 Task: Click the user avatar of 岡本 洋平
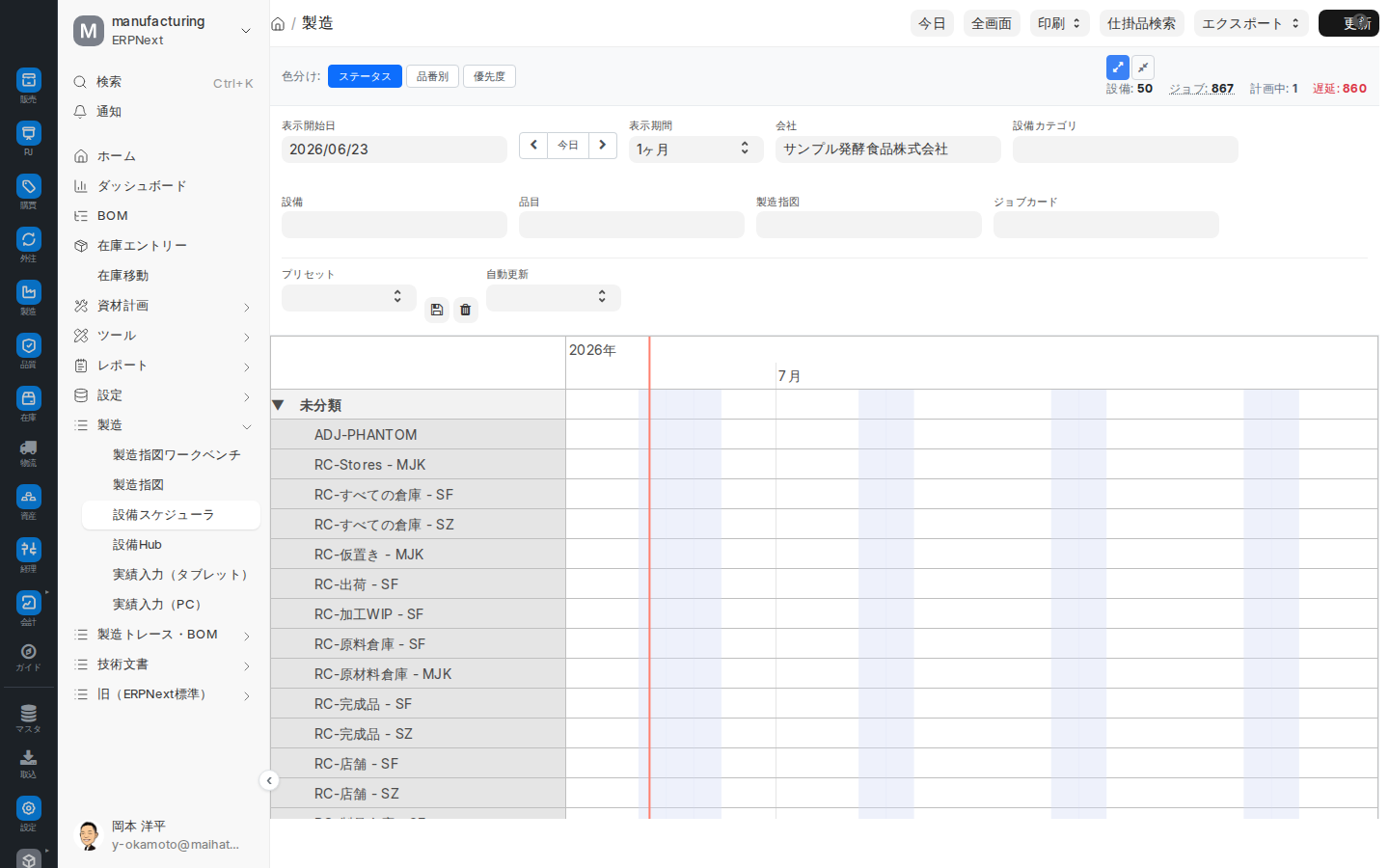[89, 835]
